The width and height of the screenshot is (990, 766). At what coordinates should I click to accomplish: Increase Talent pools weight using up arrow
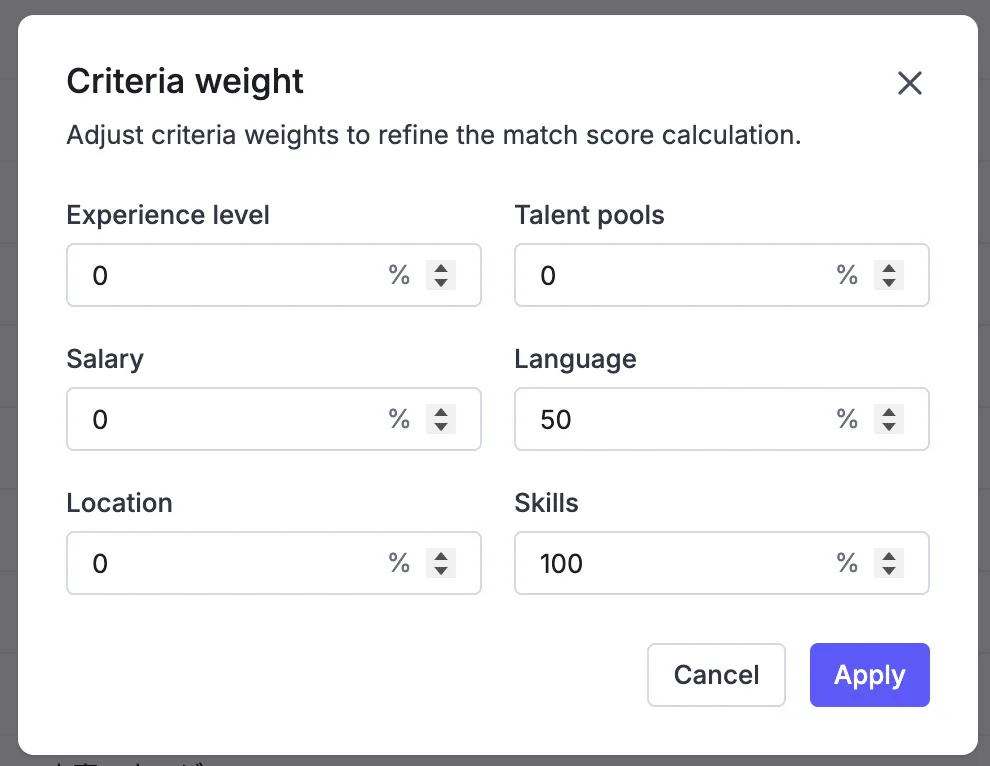[889, 268]
